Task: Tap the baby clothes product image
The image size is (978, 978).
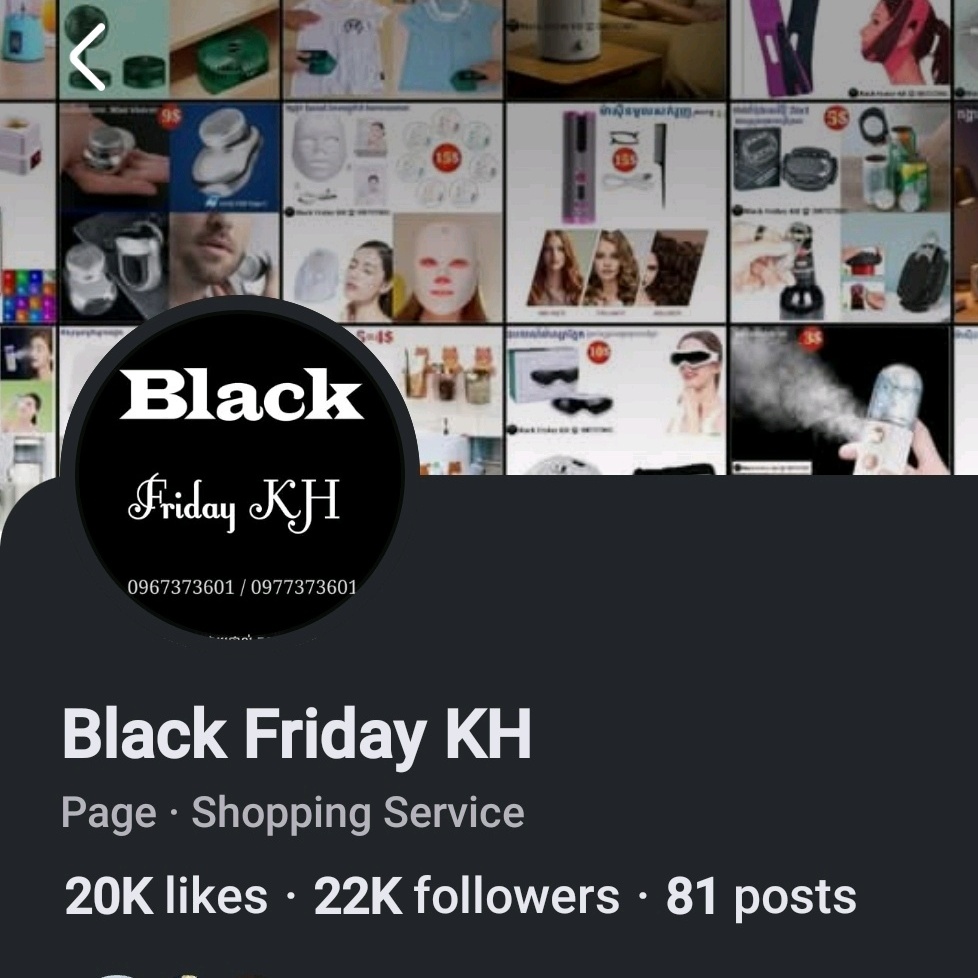Action: 392,49
